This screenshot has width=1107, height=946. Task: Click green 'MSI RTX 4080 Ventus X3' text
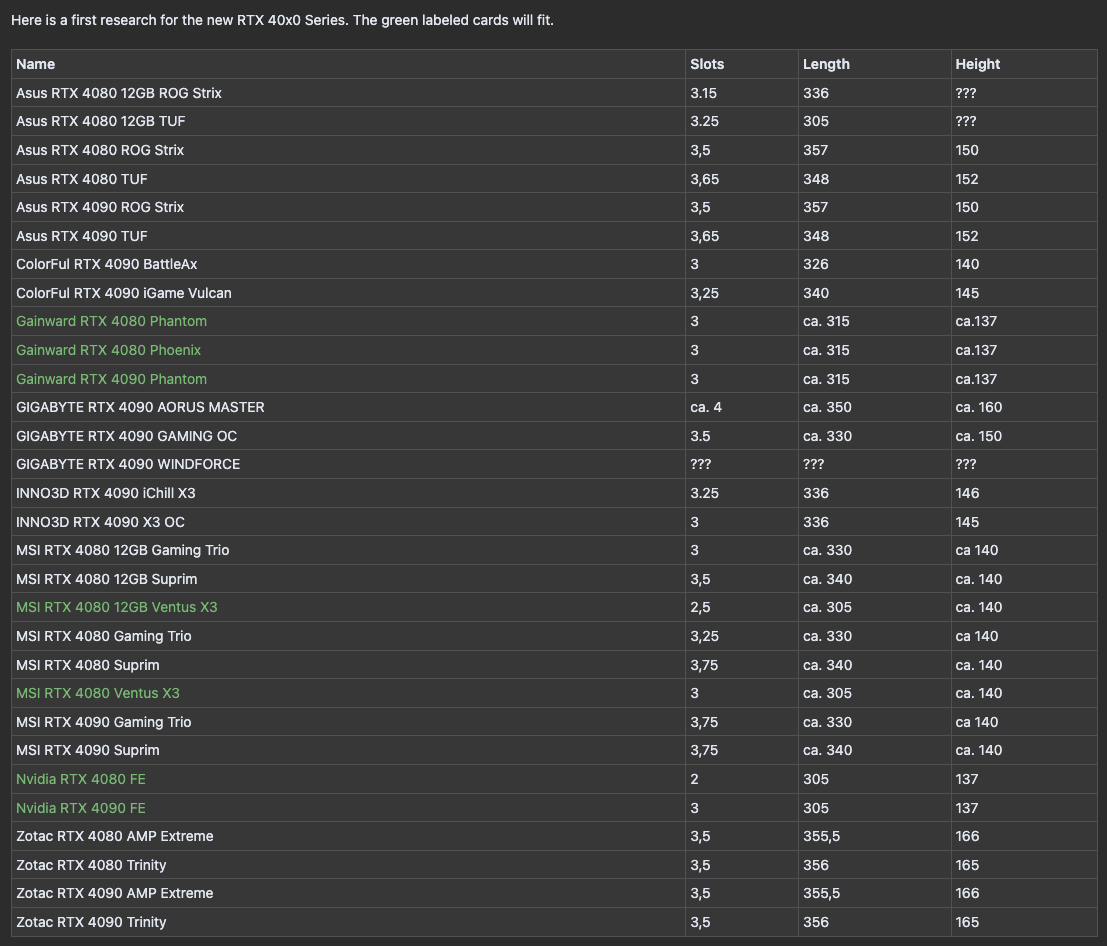pyautogui.click(x=97, y=693)
